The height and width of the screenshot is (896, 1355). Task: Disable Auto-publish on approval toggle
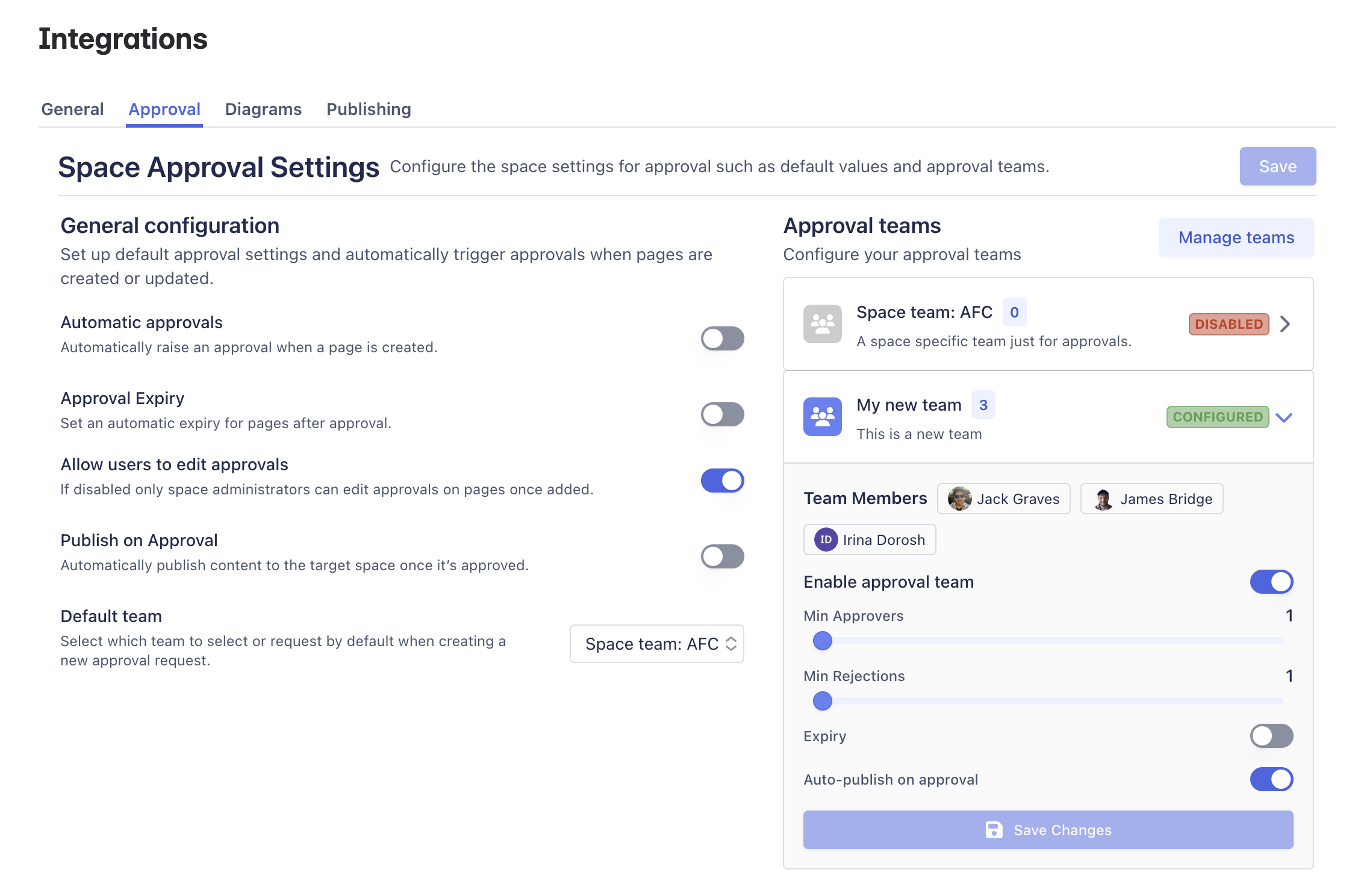(1271, 779)
